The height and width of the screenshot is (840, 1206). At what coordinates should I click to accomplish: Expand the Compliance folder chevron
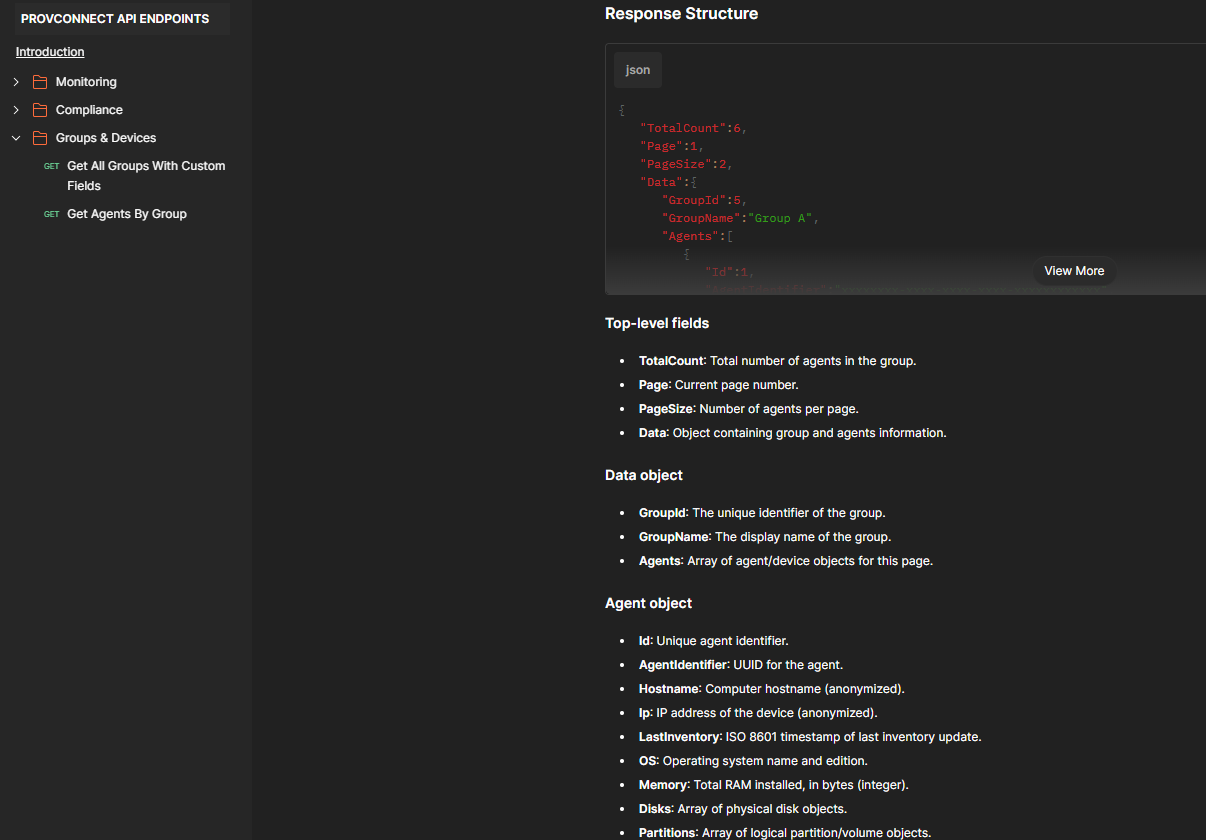[16, 110]
